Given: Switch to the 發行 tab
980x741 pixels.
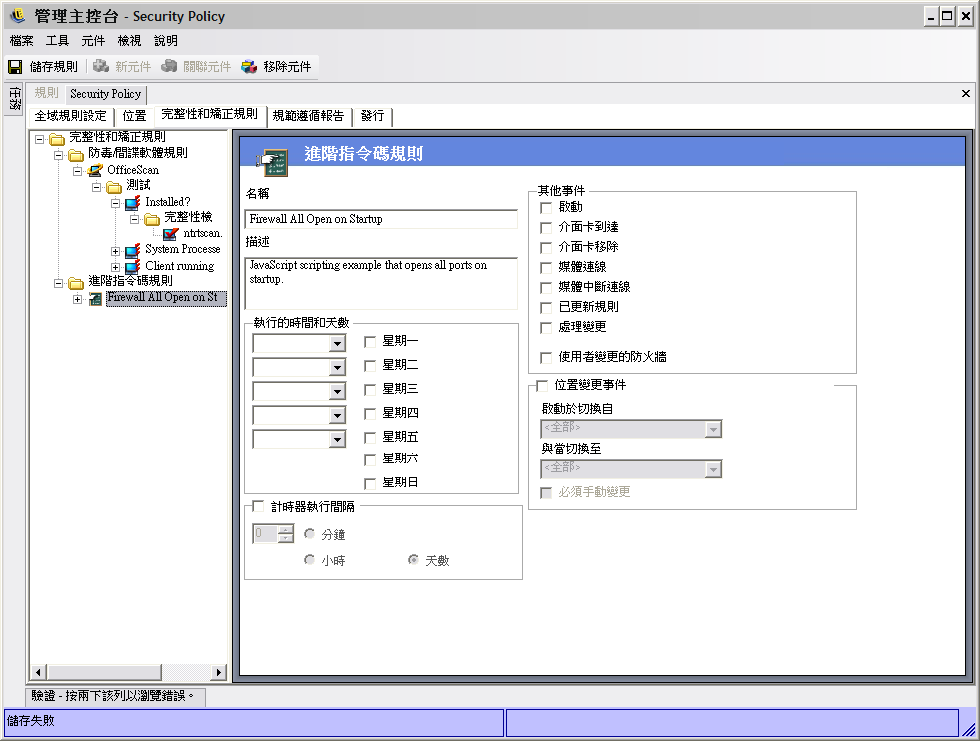Looking at the screenshot, I should pyautogui.click(x=372, y=116).
